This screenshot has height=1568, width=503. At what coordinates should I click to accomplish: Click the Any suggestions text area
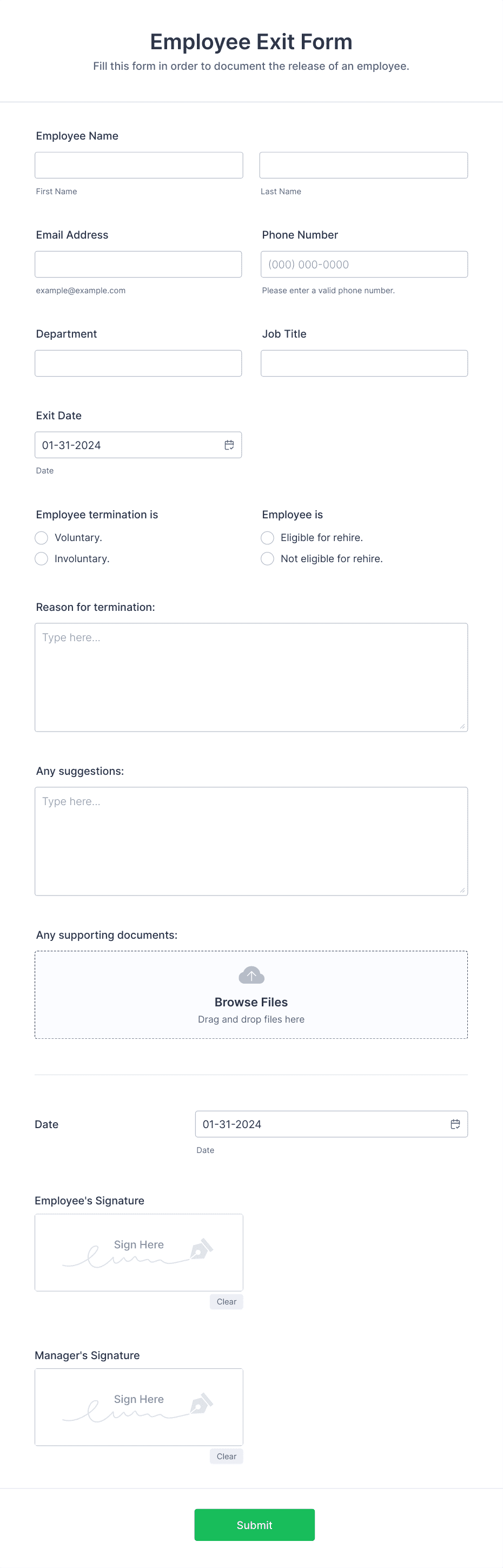pos(251,841)
